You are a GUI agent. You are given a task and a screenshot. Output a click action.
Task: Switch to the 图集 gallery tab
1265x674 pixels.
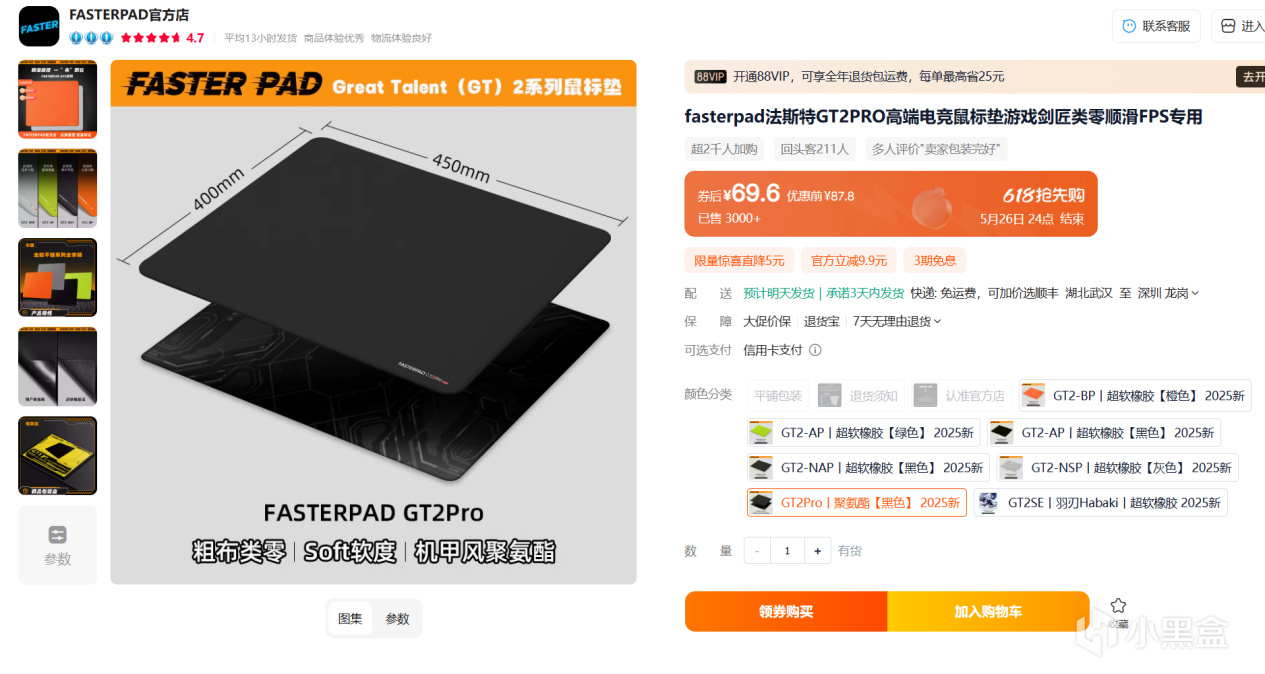coord(350,619)
